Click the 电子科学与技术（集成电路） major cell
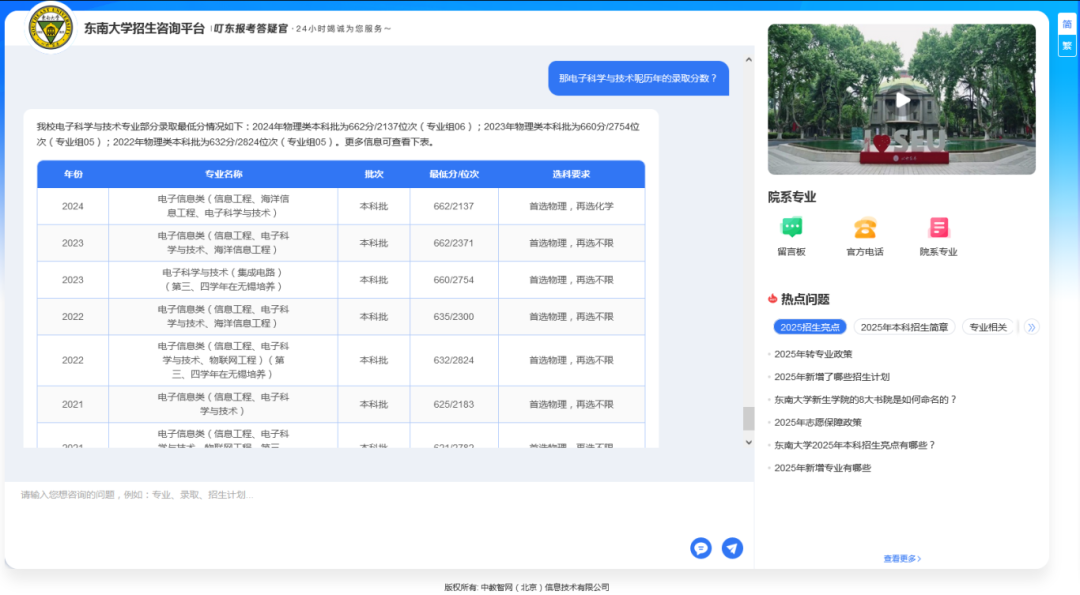Screen dimensions: 1080x595 223,280
